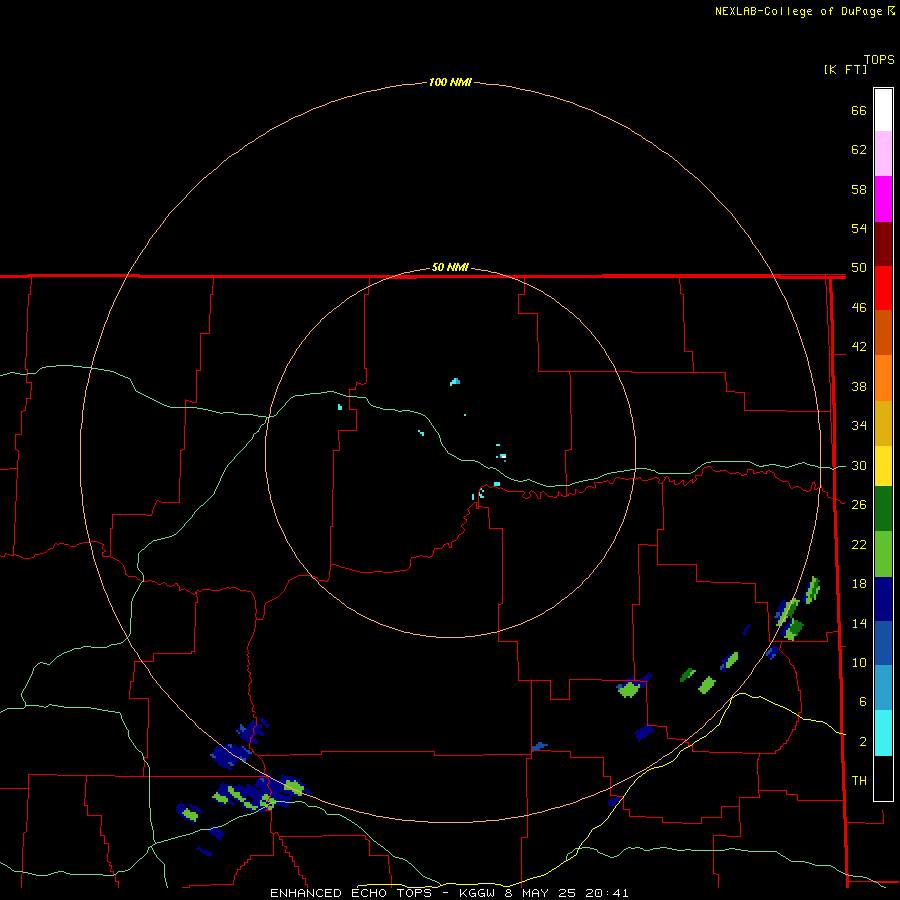Image resolution: width=900 pixels, height=900 pixels.
Task: Click the "10" scale label
Action: (x=859, y=663)
